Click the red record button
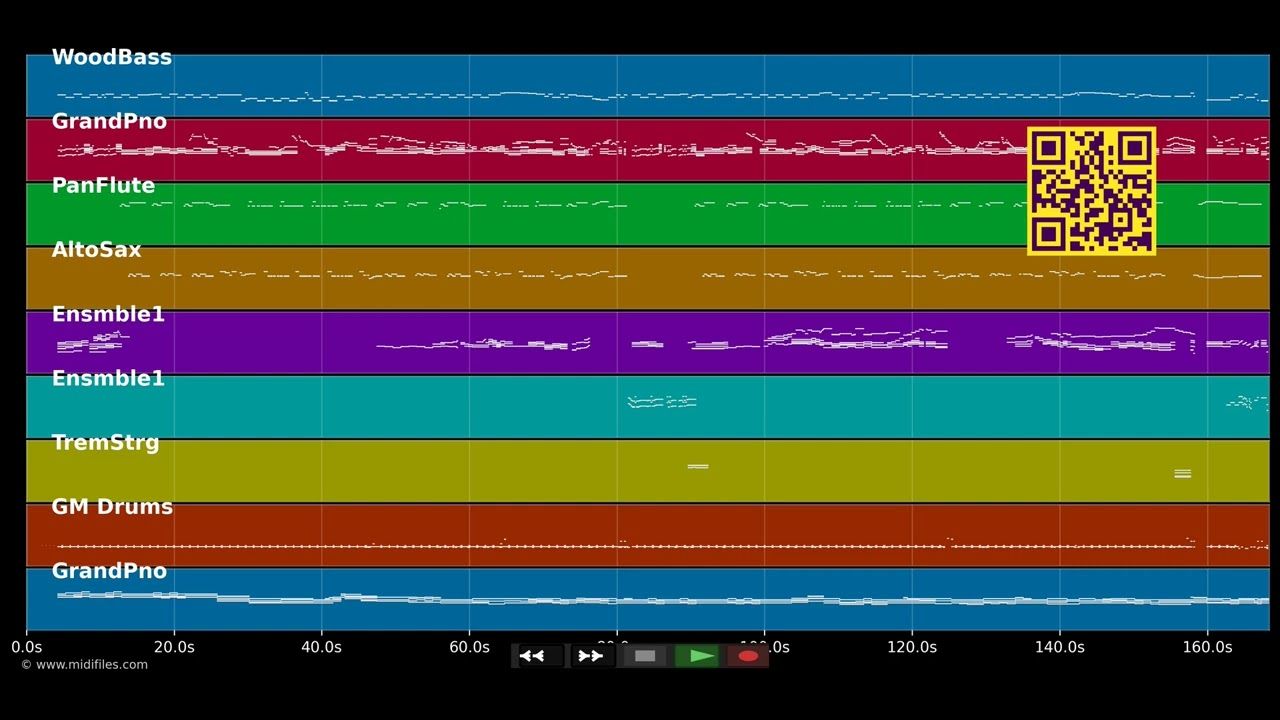Image resolution: width=1280 pixels, height=720 pixels. [748, 656]
